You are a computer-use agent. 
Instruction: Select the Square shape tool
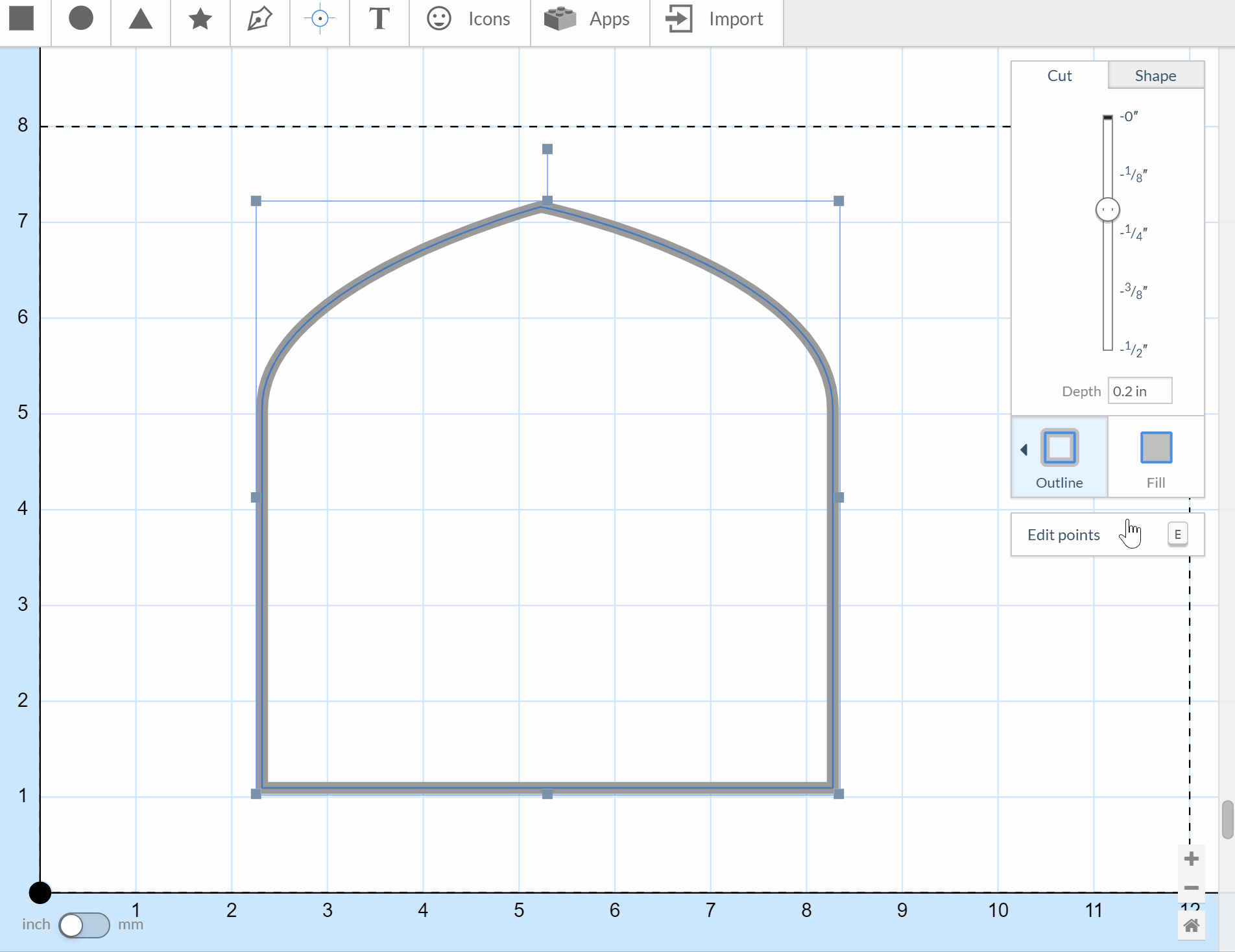pyautogui.click(x=21, y=19)
